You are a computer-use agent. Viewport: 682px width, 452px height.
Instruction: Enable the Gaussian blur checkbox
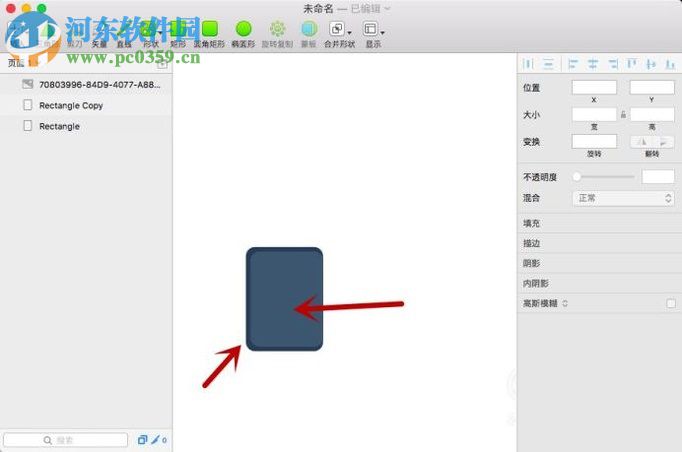671,303
